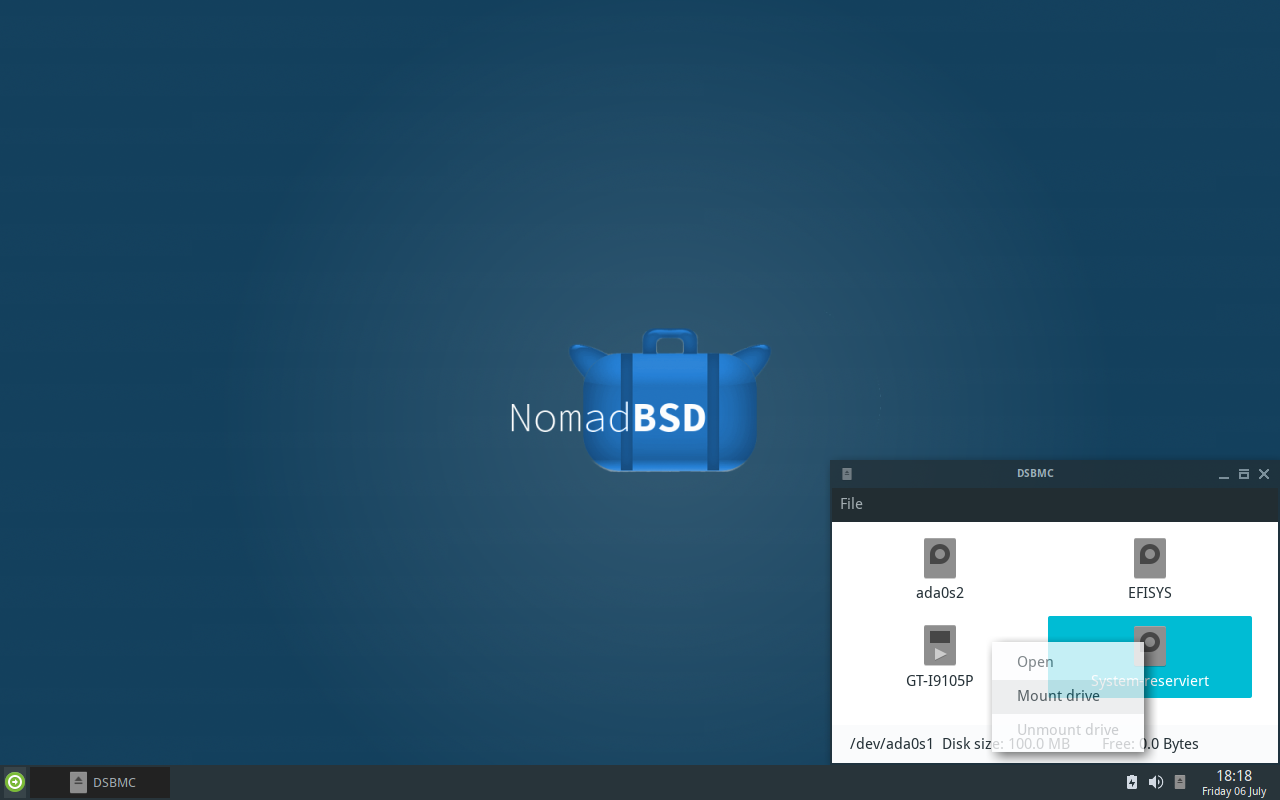The height and width of the screenshot is (800, 1280).
Task: Choose Open from the context menu
Action: (1067, 662)
